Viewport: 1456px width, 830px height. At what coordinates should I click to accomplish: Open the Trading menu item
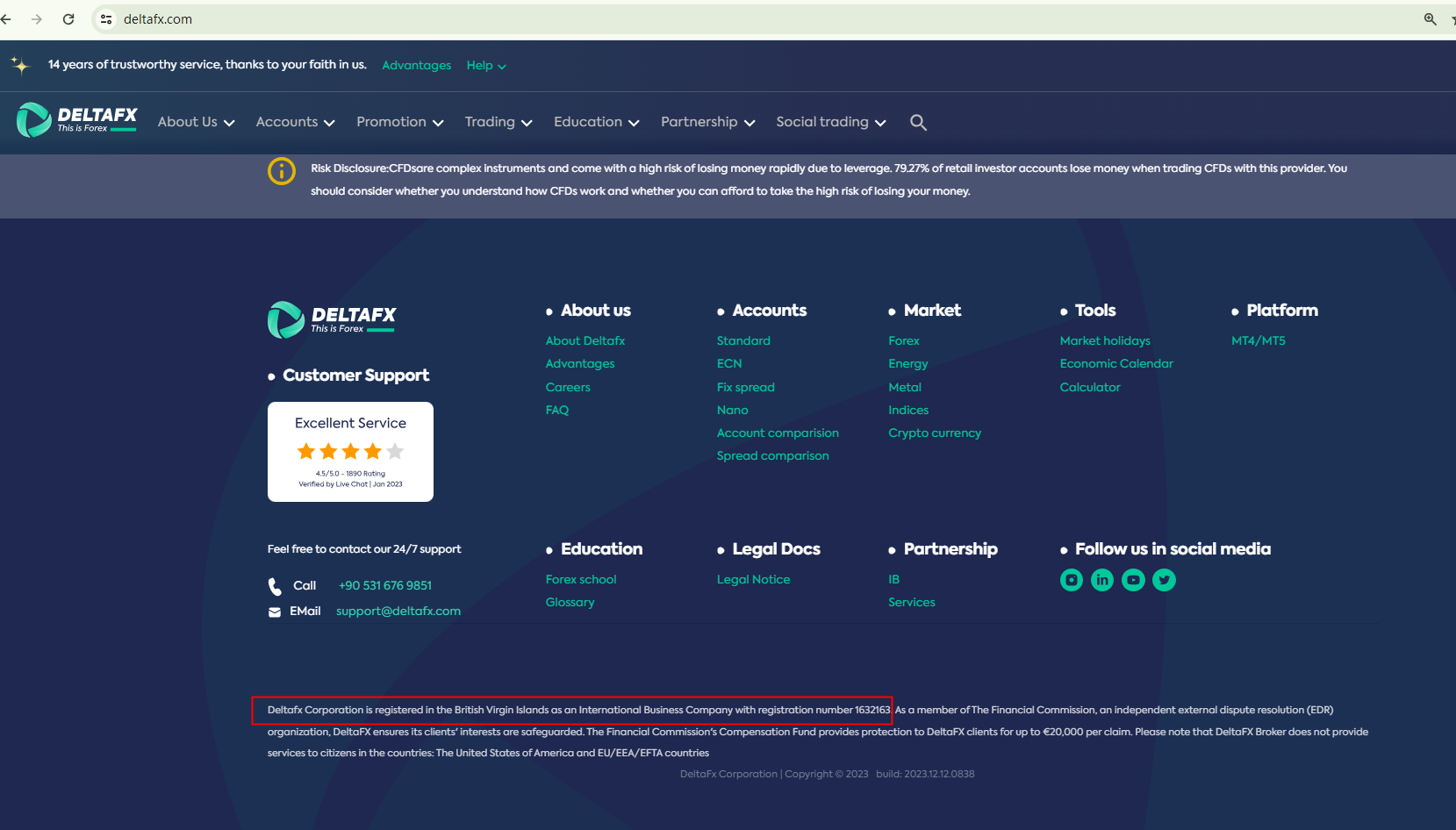(x=498, y=122)
